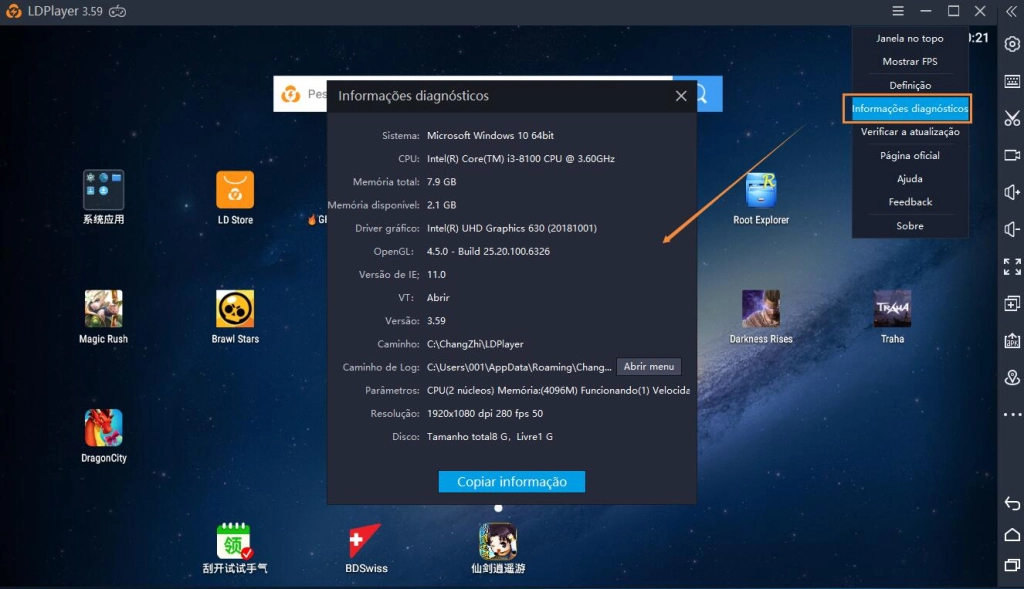Open the Root Explorer app
The width and height of the screenshot is (1024, 589).
(761, 198)
